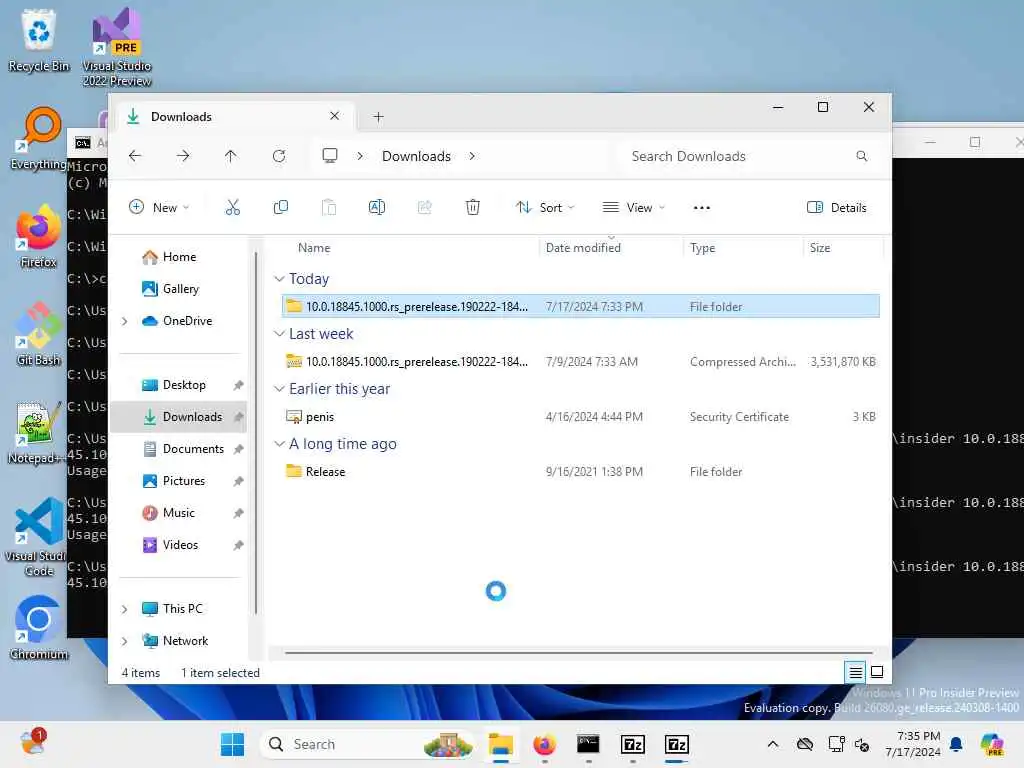Expand chevron after Downloads in address bar

[472, 156]
